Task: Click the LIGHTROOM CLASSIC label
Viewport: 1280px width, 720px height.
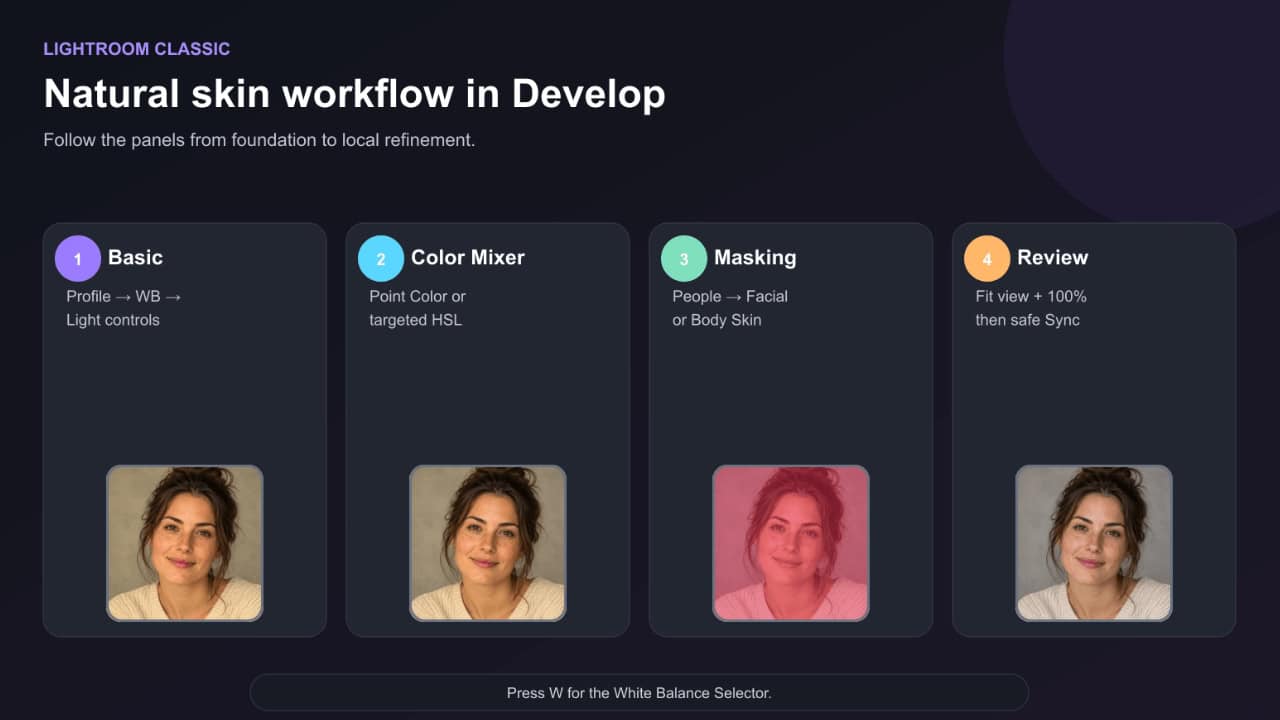Action: (x=137, y=49)
